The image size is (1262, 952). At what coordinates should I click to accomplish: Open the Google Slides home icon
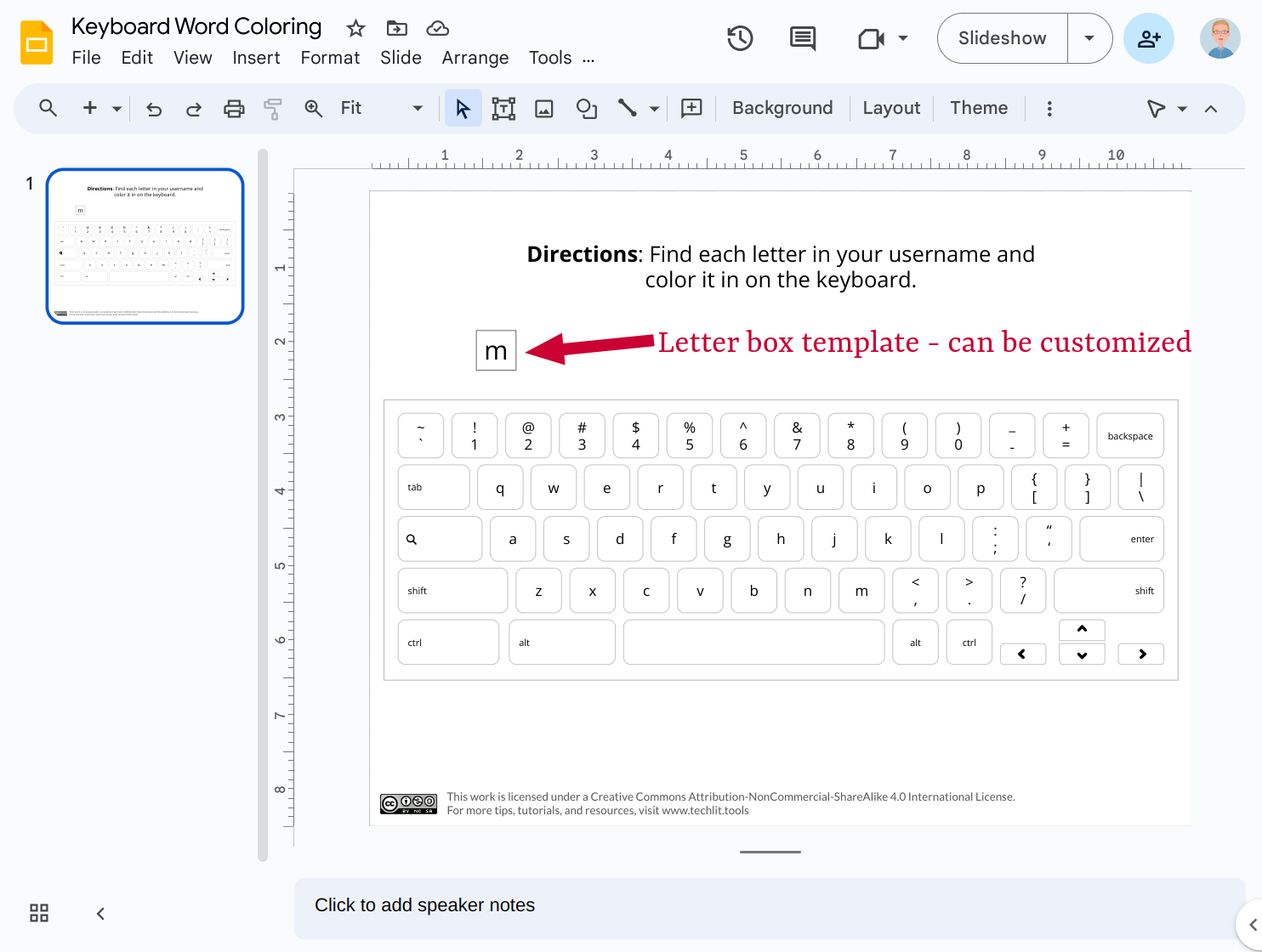pyautogui.click(x=37, y=42)
